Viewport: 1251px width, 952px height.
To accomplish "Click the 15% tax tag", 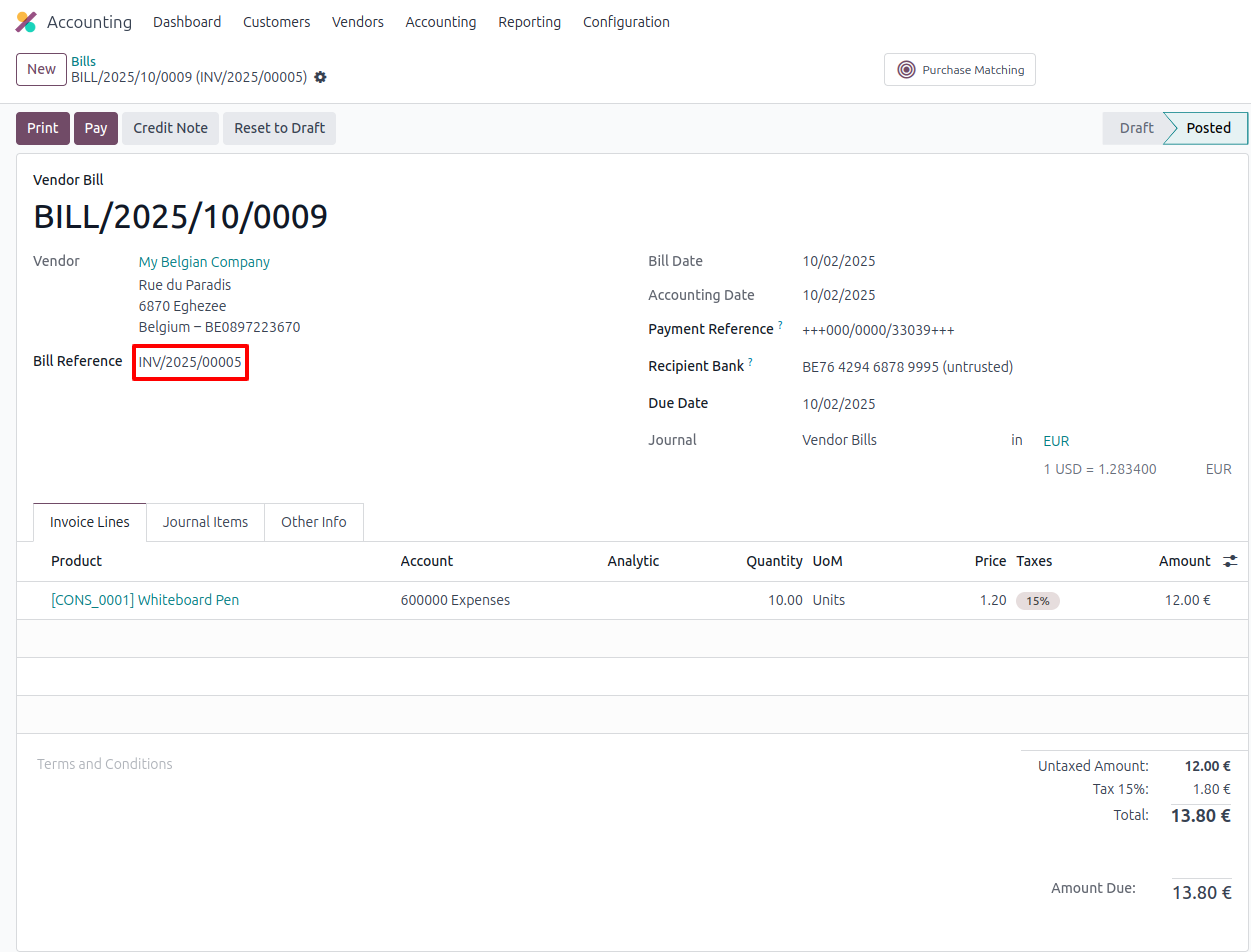I will click(x=1038, y=601).
